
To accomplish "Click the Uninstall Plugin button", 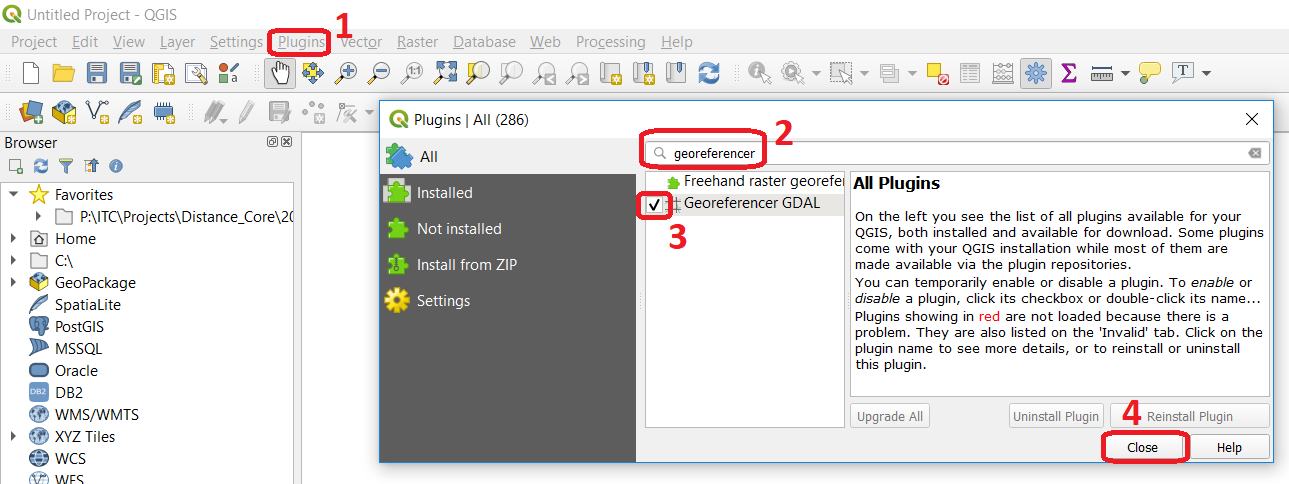I will point(1056,416).
